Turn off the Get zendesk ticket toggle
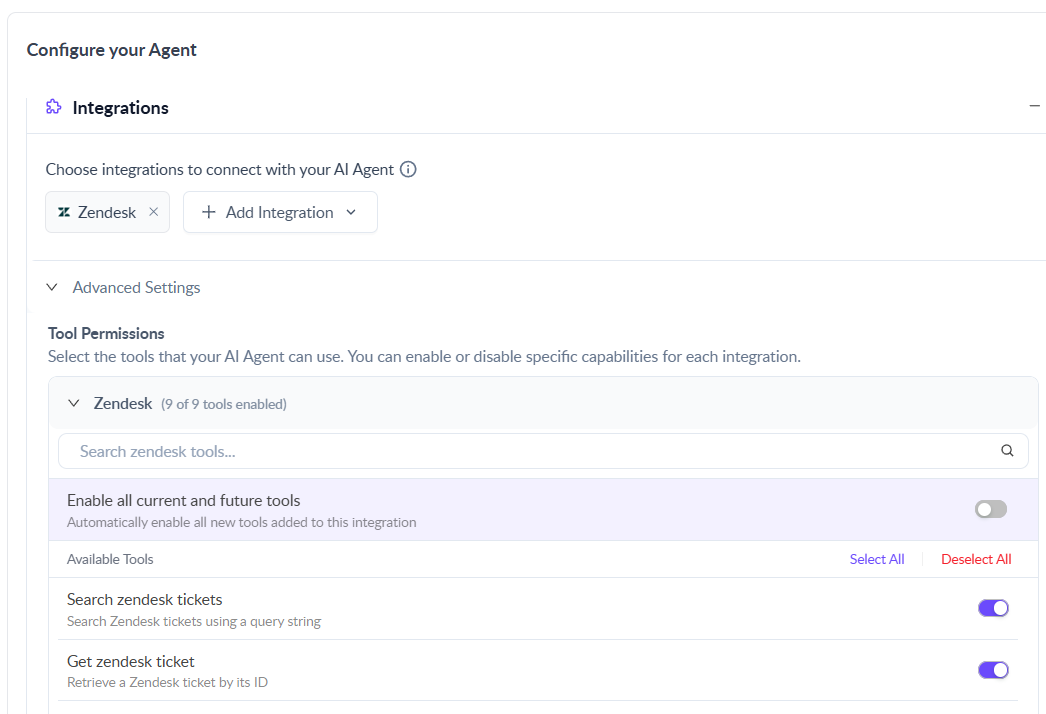Viewport: 1046px width, 714px height. (993, 670)
